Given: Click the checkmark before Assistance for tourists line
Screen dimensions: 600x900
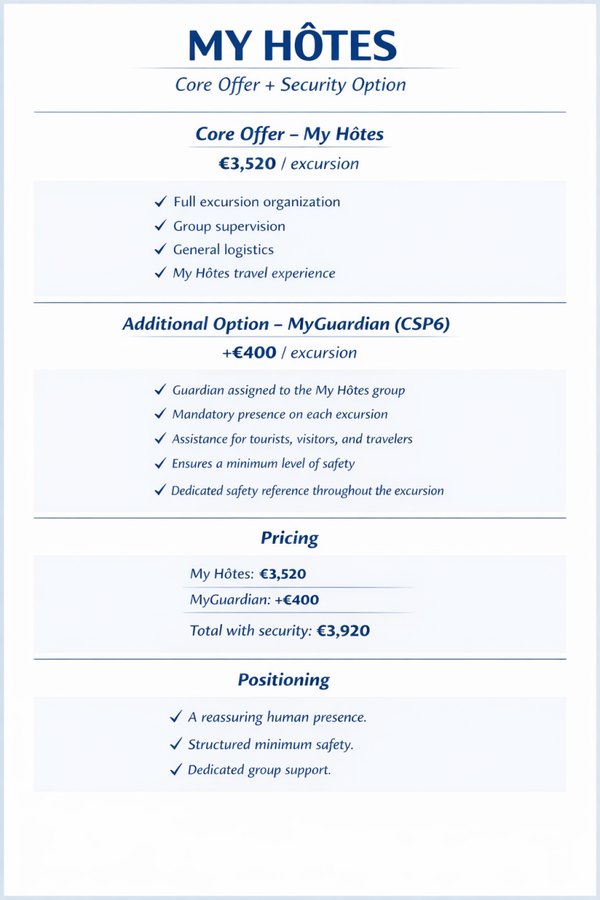Looking at the screenshot, I should pyautogui.click(x=161, y=439).
